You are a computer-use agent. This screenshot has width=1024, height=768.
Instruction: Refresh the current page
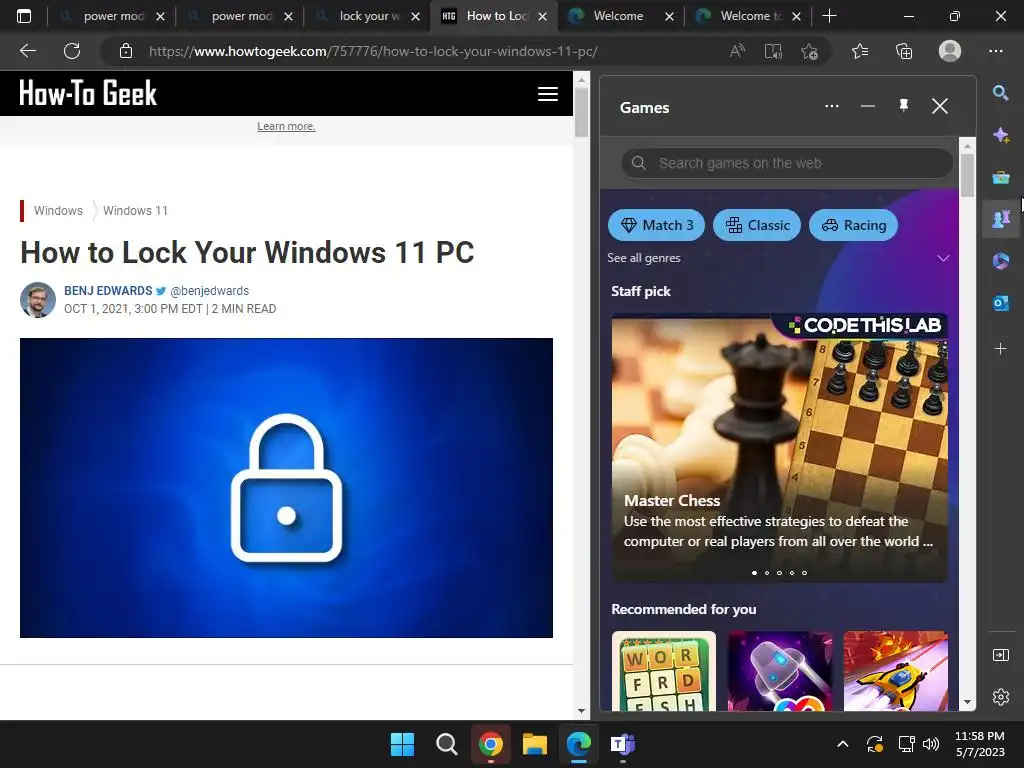72,51
